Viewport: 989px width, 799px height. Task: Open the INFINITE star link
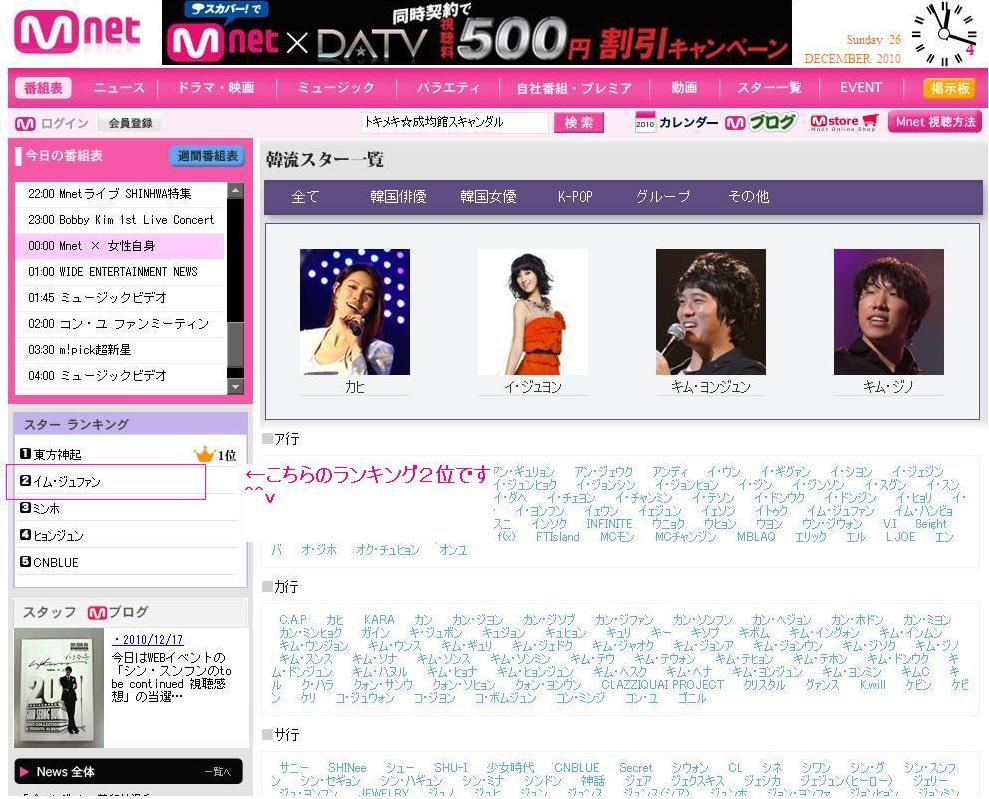tap(609, 524)
